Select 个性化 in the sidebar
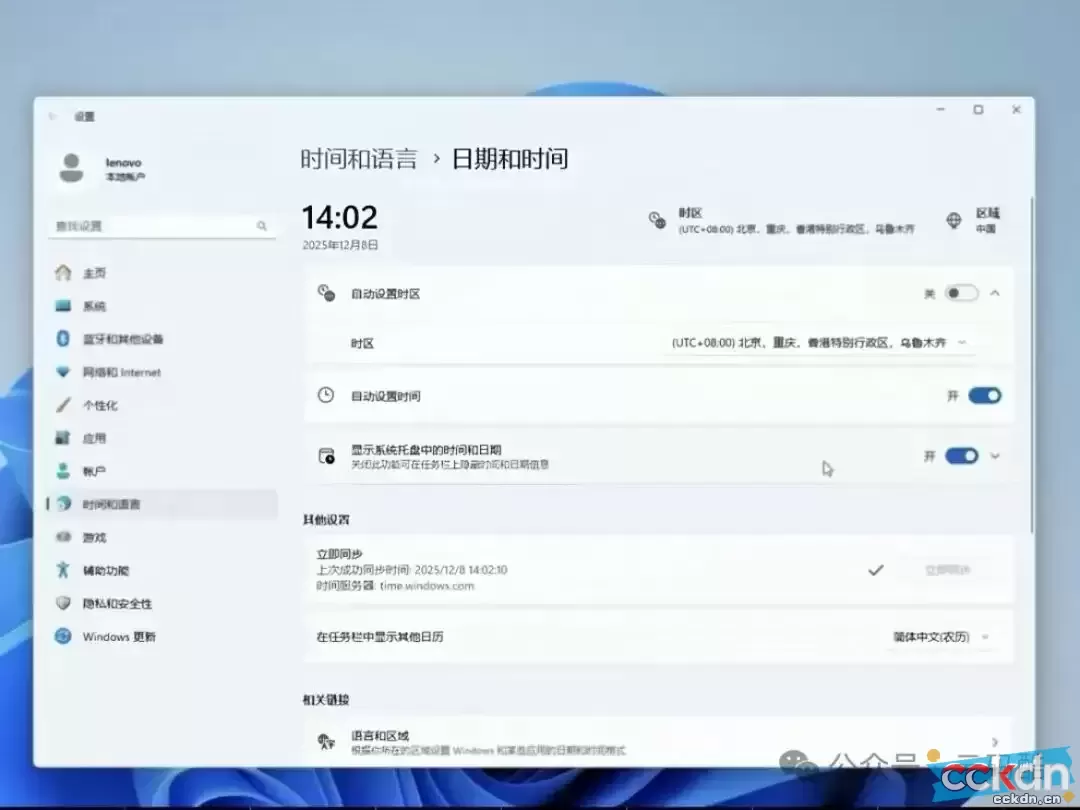The width and height of the screenshot is (1080, 810). pos(163,405)
